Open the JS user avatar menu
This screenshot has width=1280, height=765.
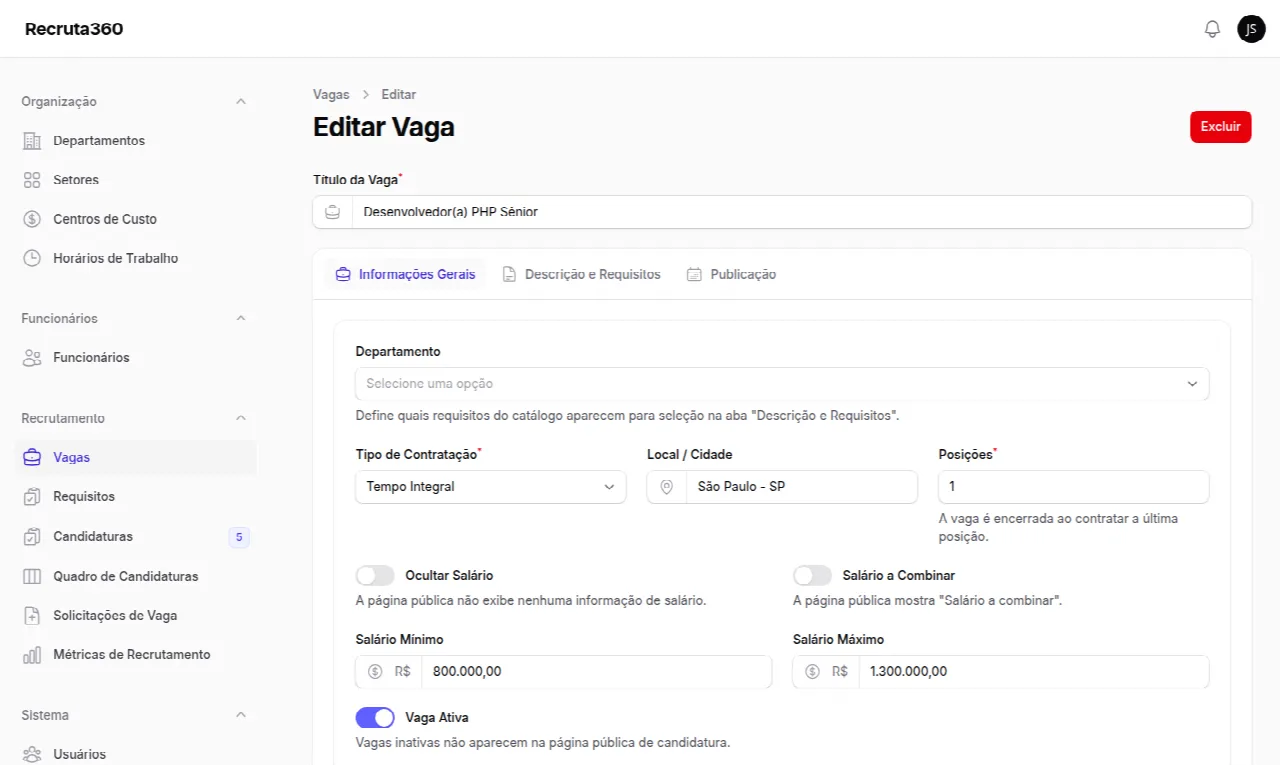click(x=1251, y=29)
